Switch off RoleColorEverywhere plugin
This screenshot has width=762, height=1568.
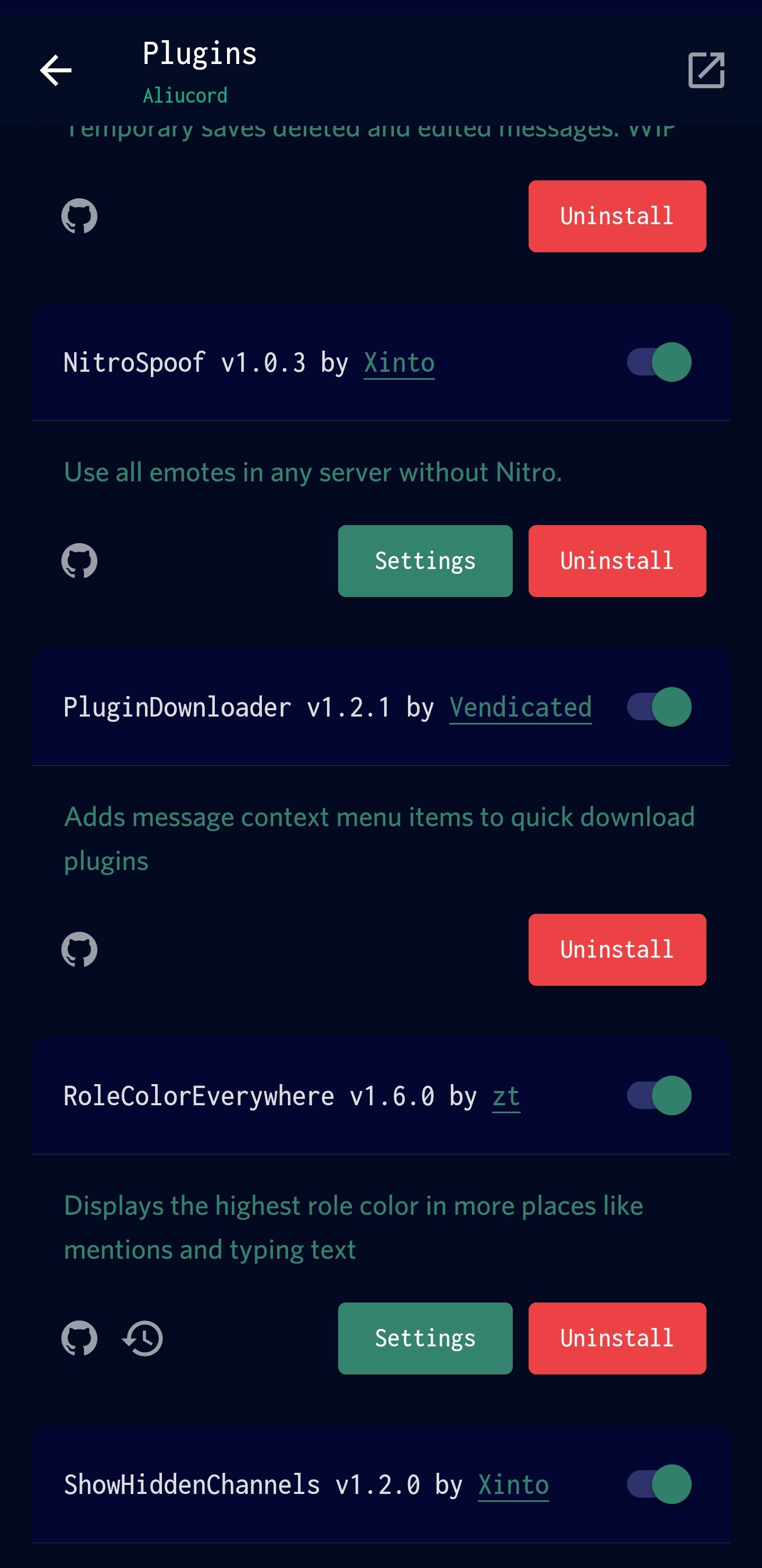[659, 1096]
